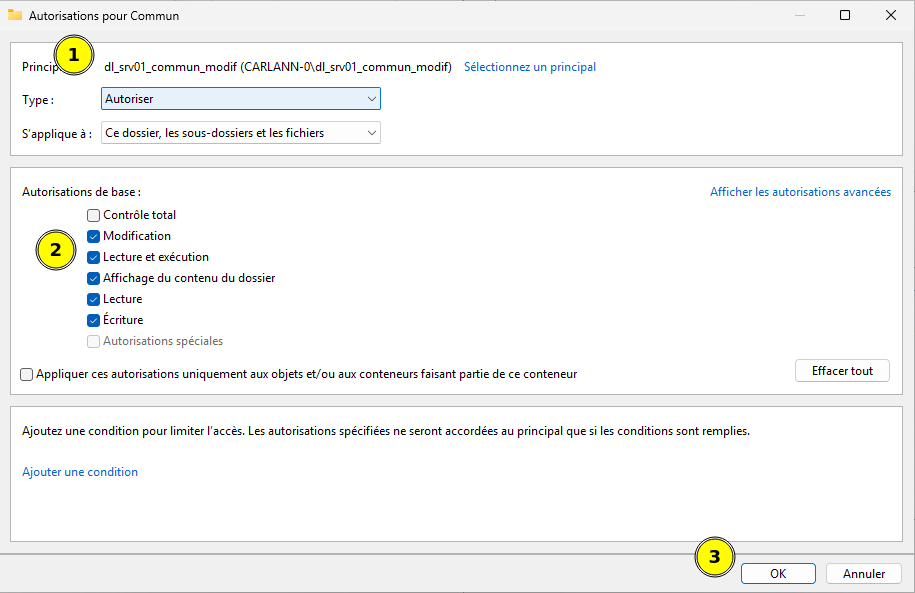This screenshot has width=915, height=593.
Task: Close the Autorisations pour Commun dialog
Action: [x=890, y=15]
